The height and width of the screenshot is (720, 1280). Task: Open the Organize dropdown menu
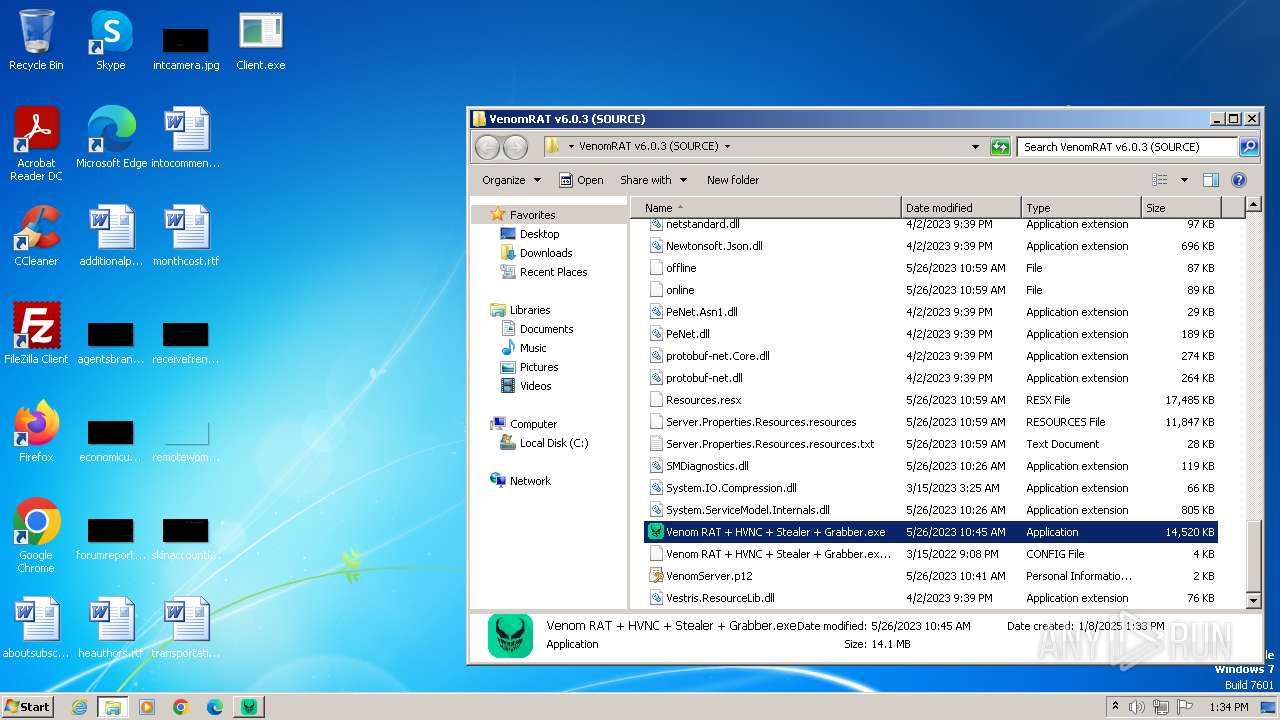511,180
